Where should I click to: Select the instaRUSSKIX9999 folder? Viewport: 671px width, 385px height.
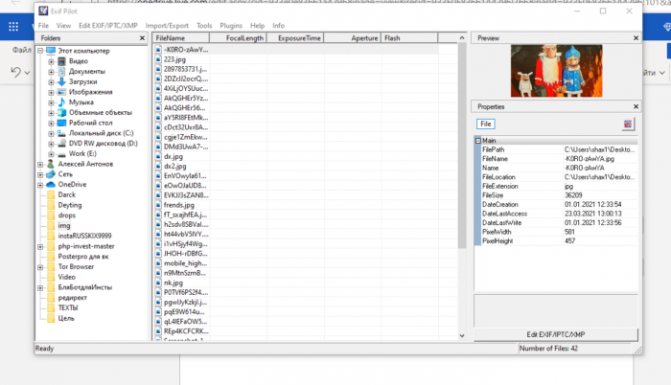point(85,236)
